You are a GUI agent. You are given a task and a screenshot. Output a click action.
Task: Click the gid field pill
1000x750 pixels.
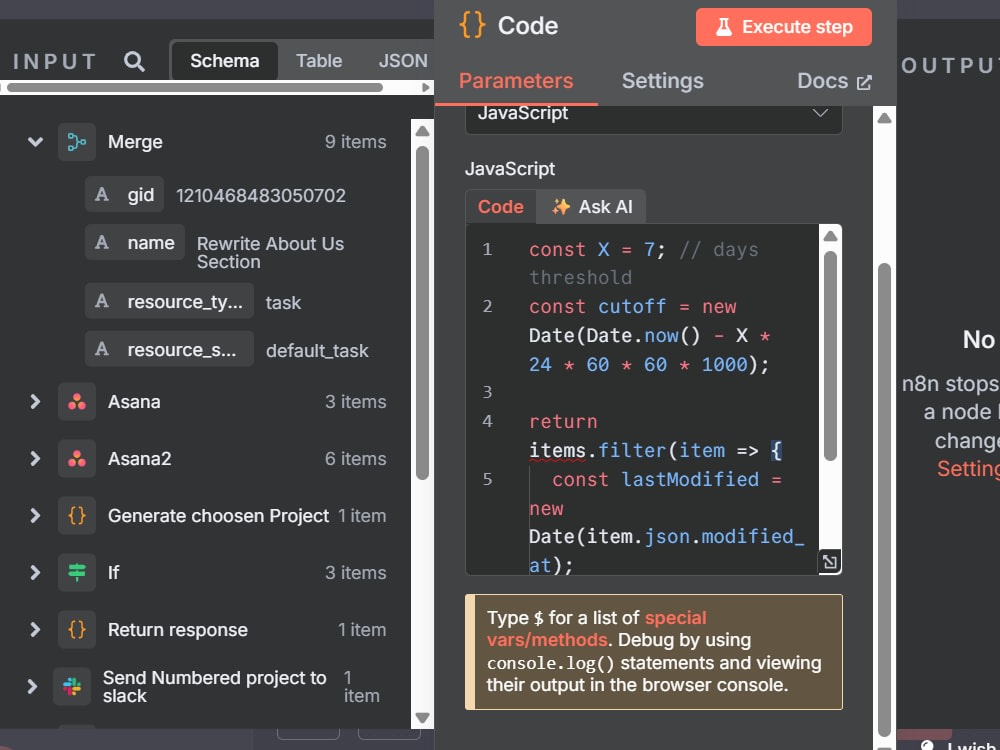[124, 195]
